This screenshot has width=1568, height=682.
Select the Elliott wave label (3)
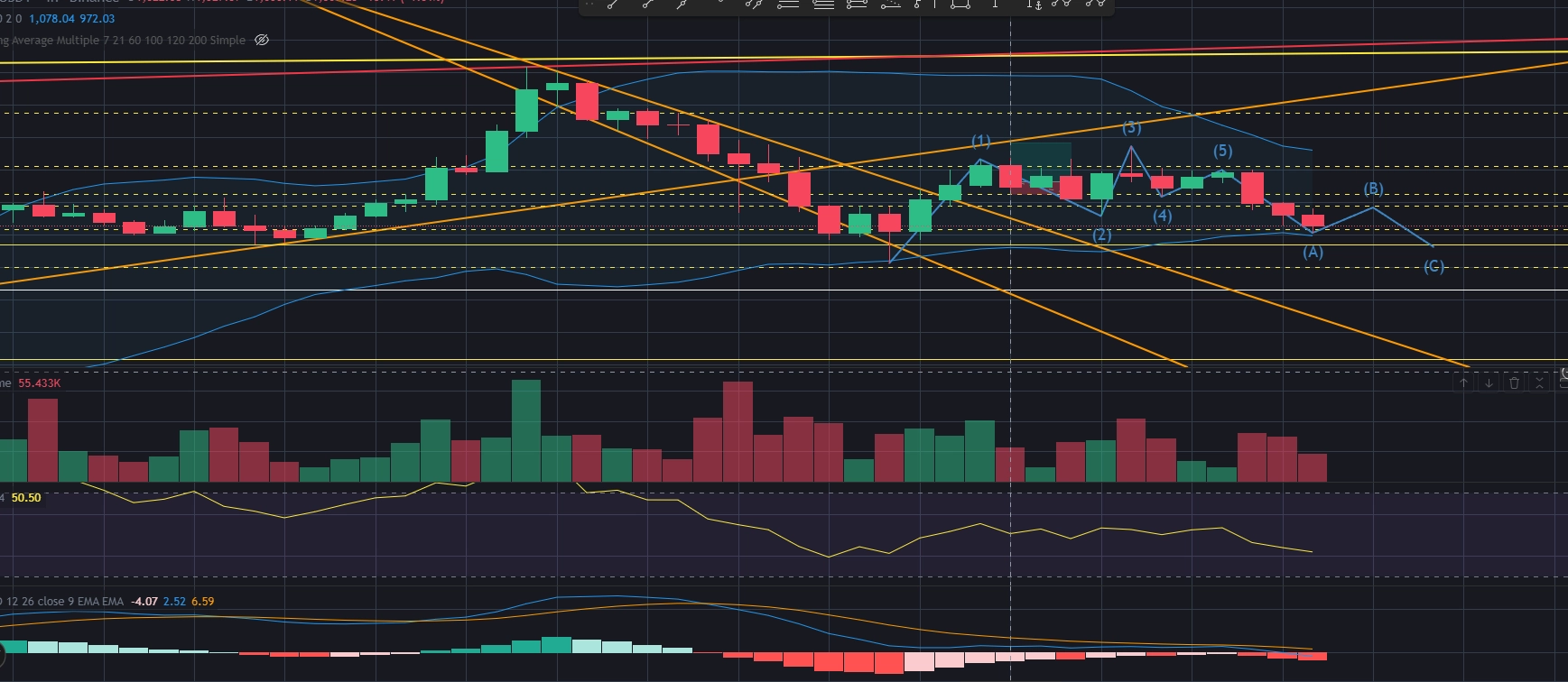(x=1131, y=127)
